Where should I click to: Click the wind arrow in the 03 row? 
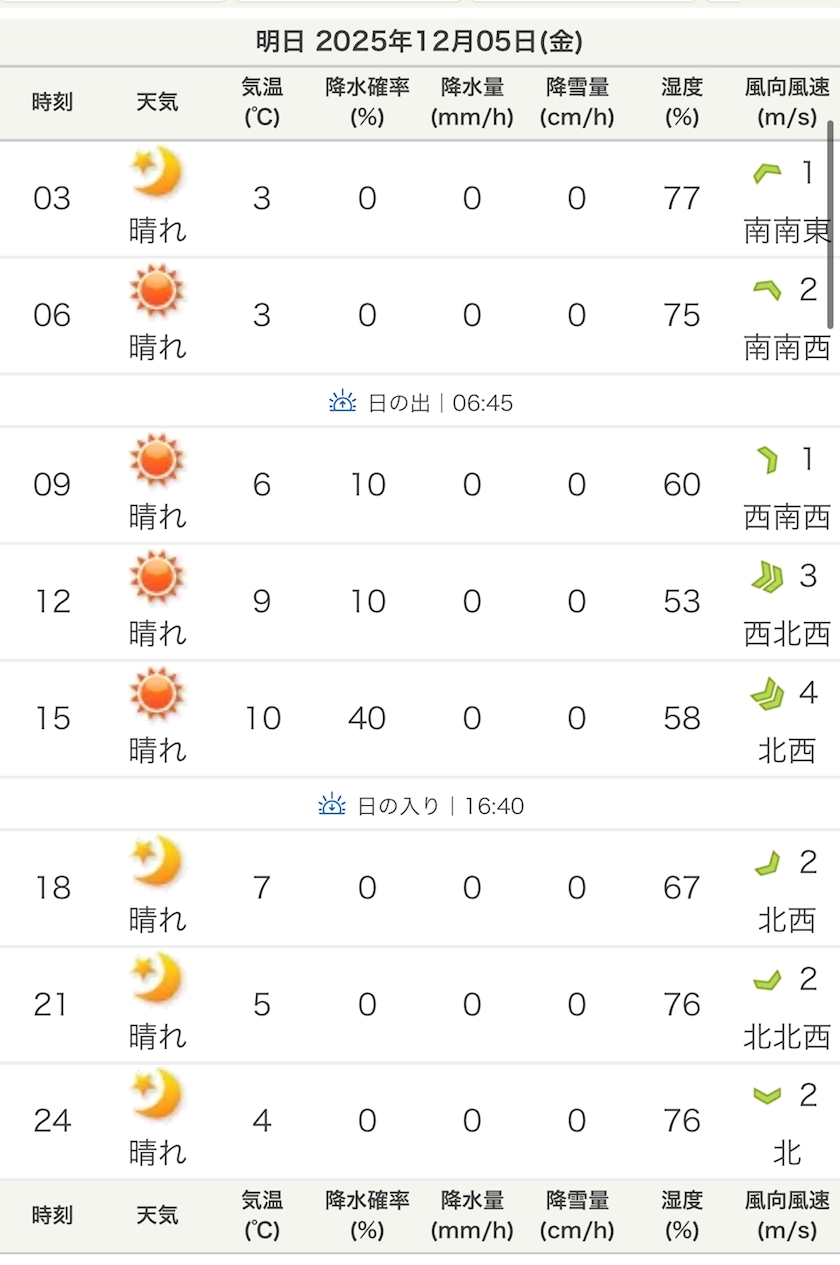[x=767, y=174]
